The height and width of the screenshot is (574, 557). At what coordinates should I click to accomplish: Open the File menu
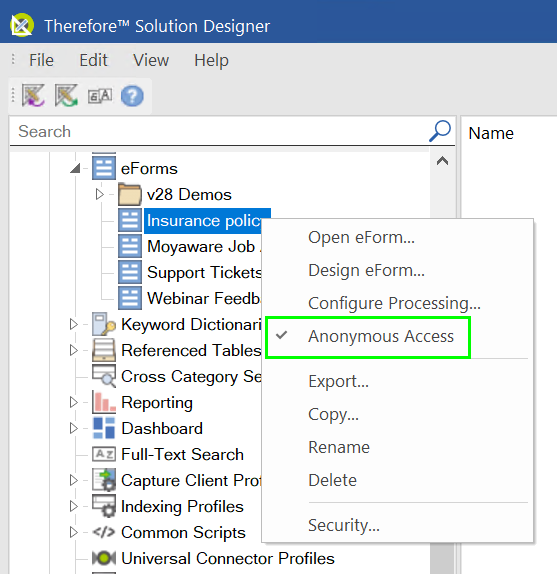[x=41, y=60]
